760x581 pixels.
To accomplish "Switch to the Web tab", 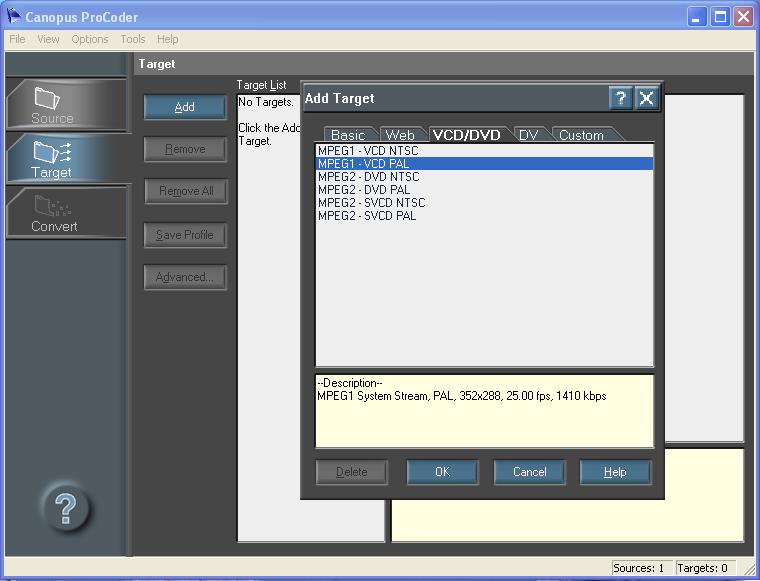I will 400,135.
